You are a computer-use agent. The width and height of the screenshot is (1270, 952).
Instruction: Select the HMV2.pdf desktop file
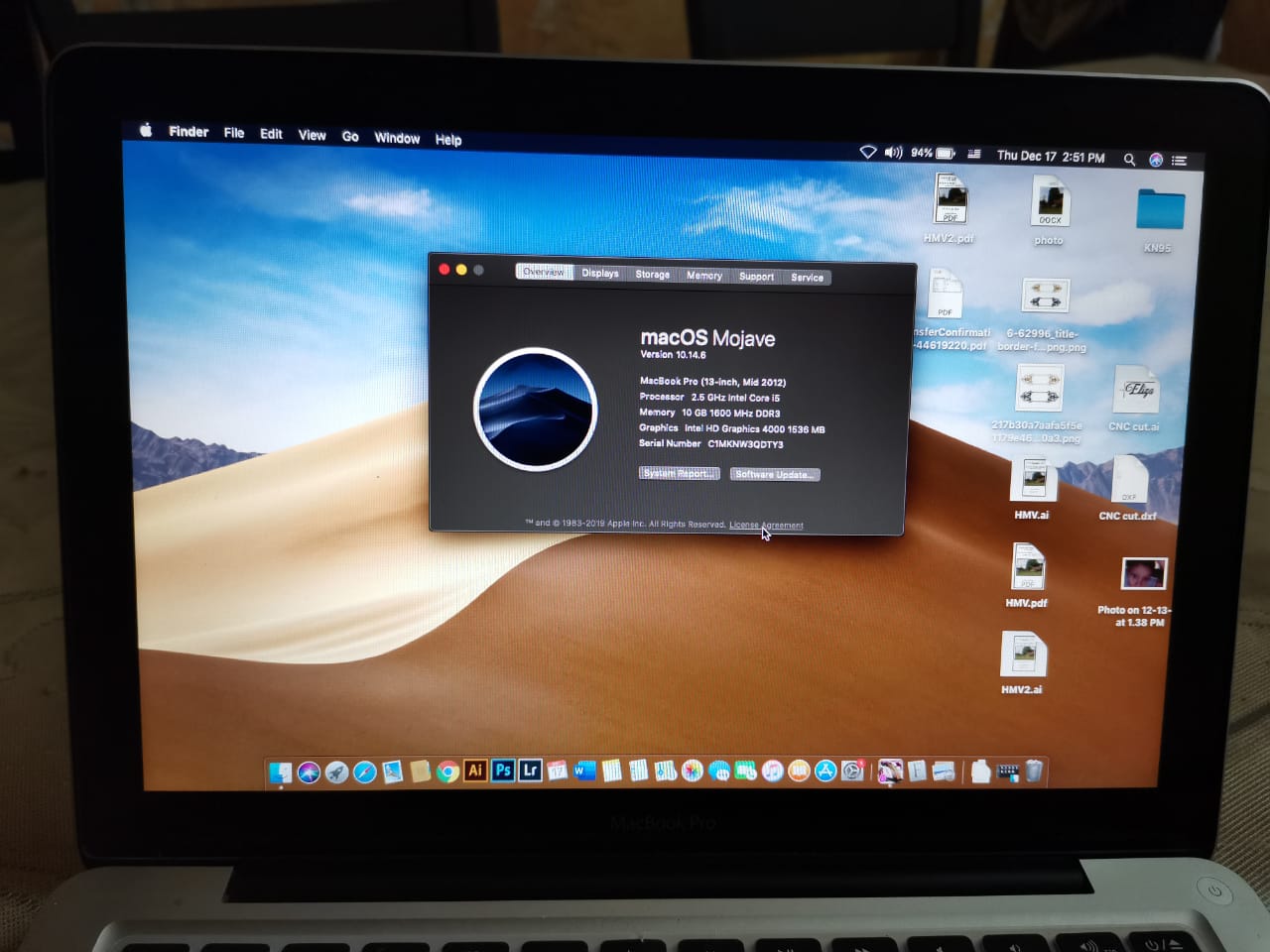pyautogui.click(x=950, y=208)
